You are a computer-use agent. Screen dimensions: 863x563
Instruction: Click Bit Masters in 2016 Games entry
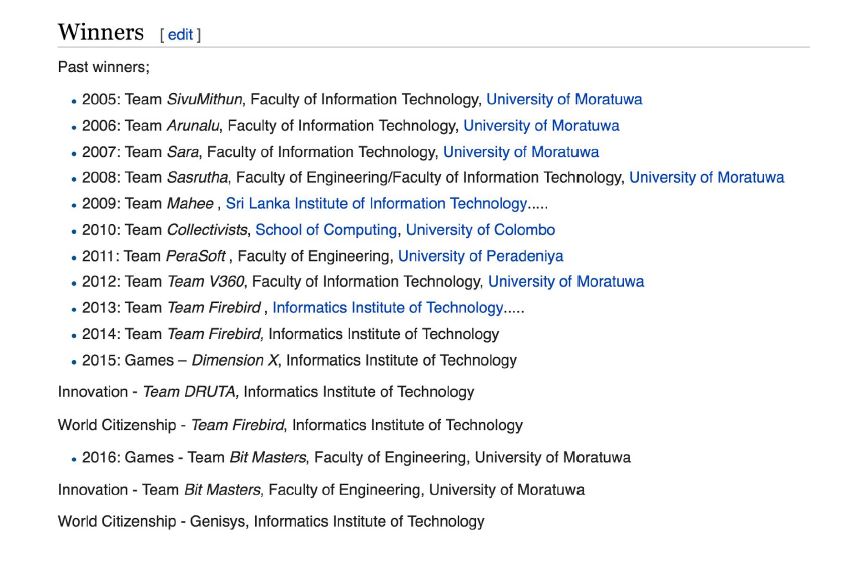click(267, 457)
